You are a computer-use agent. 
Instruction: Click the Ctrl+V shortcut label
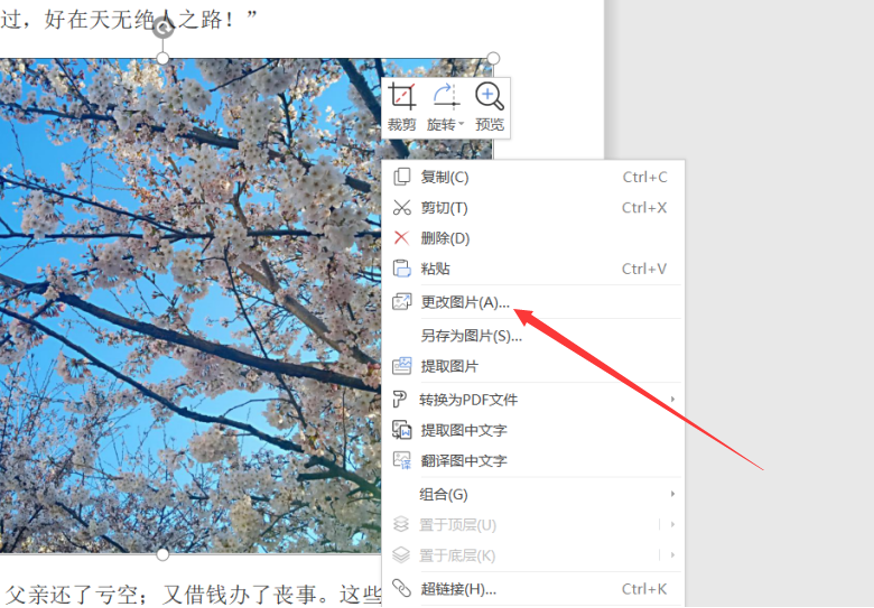644,269
